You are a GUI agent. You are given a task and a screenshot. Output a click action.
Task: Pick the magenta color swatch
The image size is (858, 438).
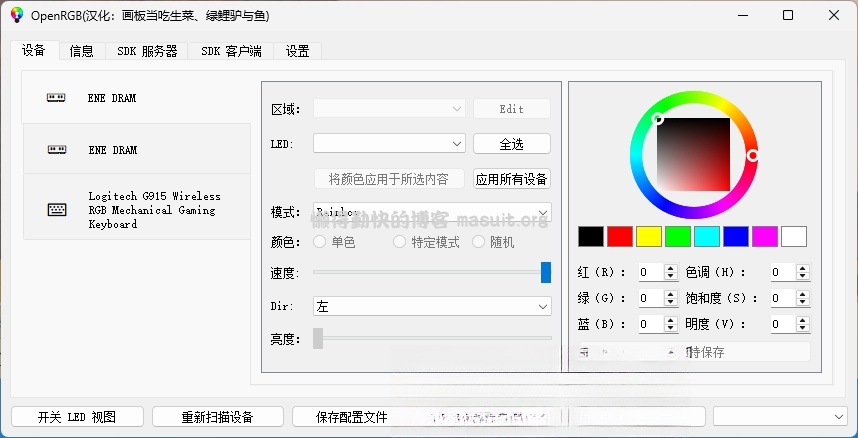pos(765,237)
